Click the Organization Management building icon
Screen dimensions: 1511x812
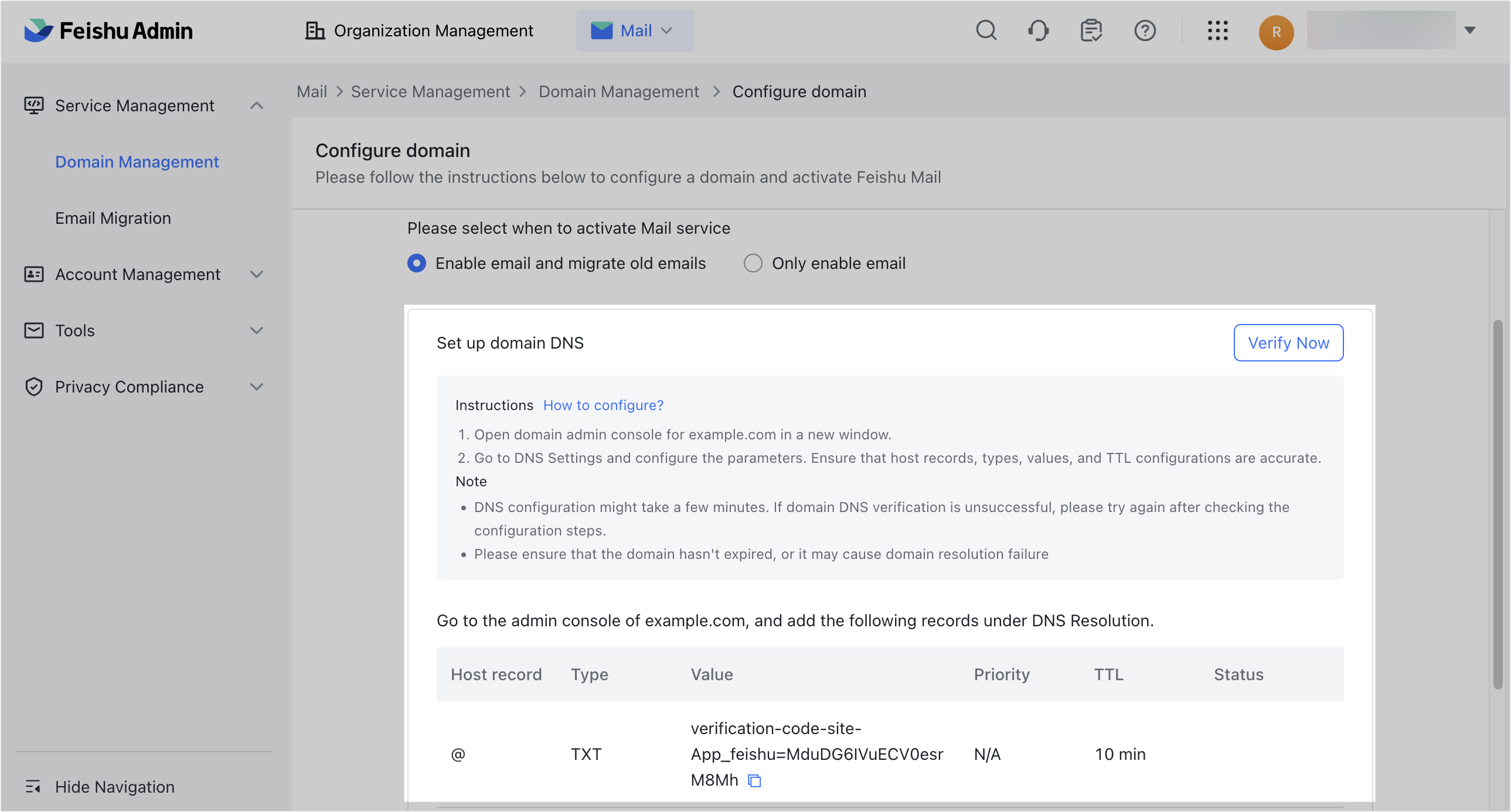point(315,30)
